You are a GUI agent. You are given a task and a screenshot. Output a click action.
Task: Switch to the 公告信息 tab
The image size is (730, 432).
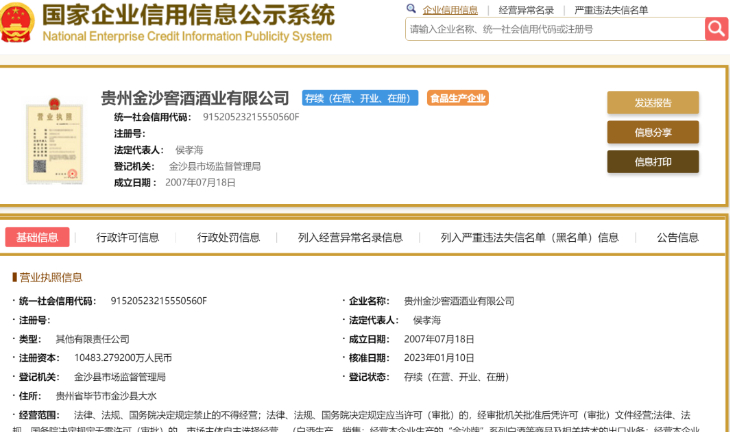point(678,237)
